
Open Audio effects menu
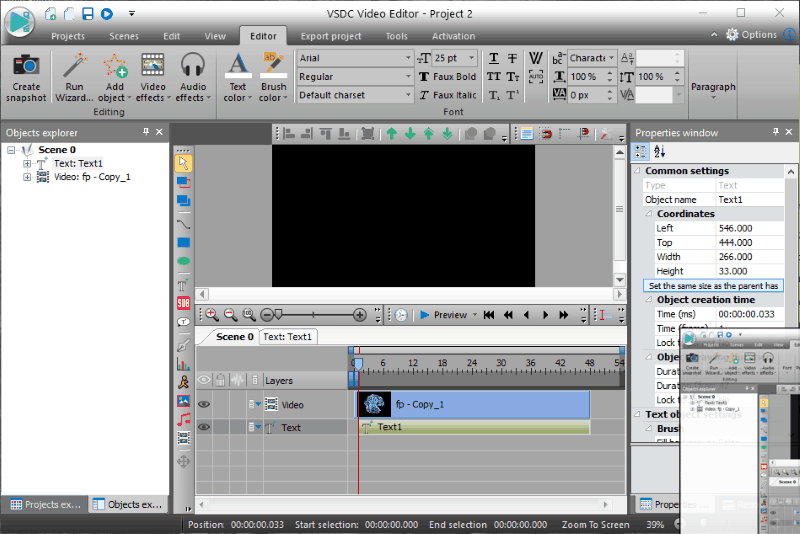pos(193,78)
